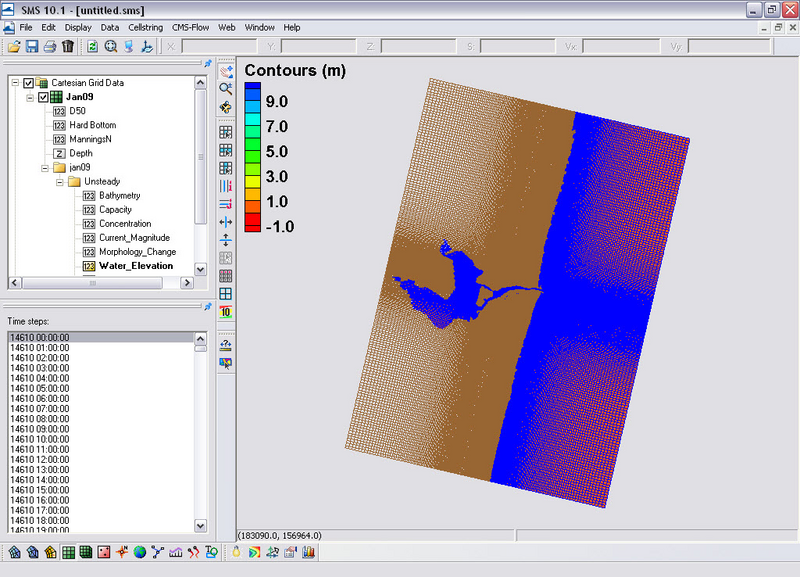Open the 1D River module node icon
The image size is (800, 577).
coord(157,552)
